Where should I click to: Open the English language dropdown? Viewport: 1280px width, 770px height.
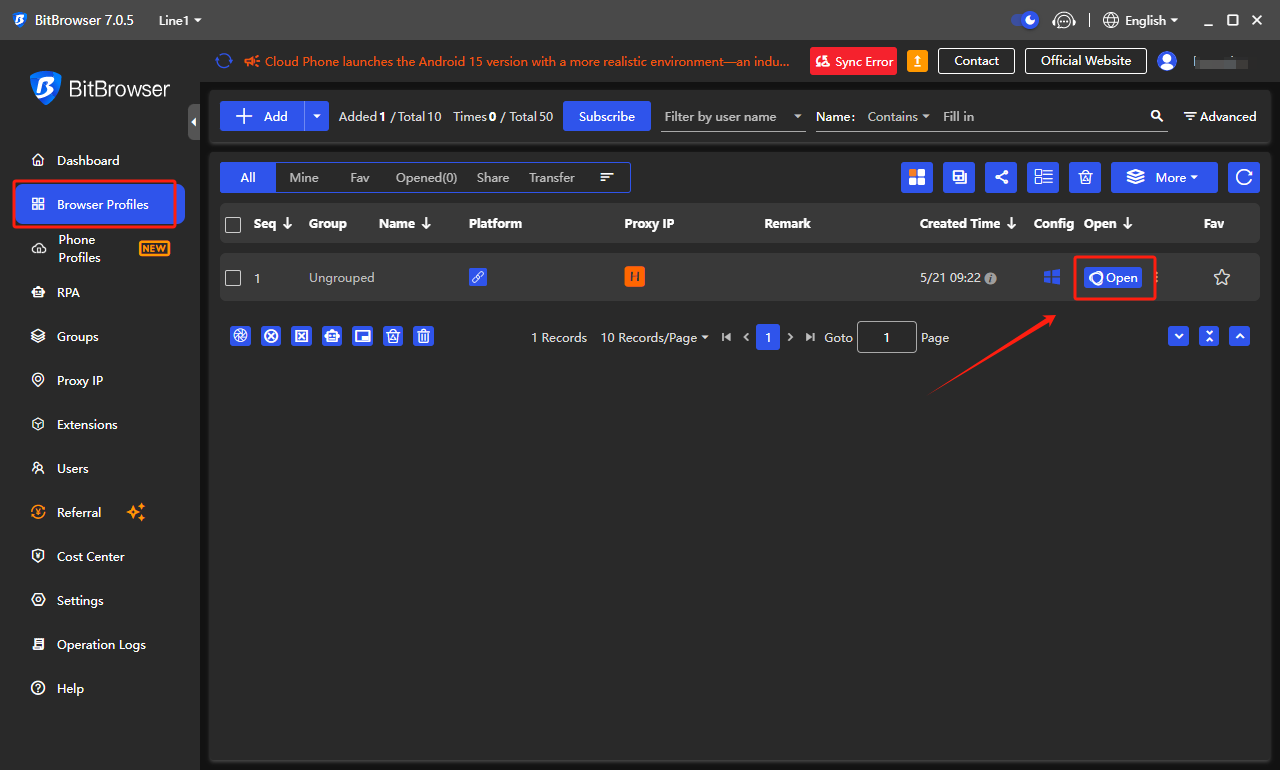1140,20
